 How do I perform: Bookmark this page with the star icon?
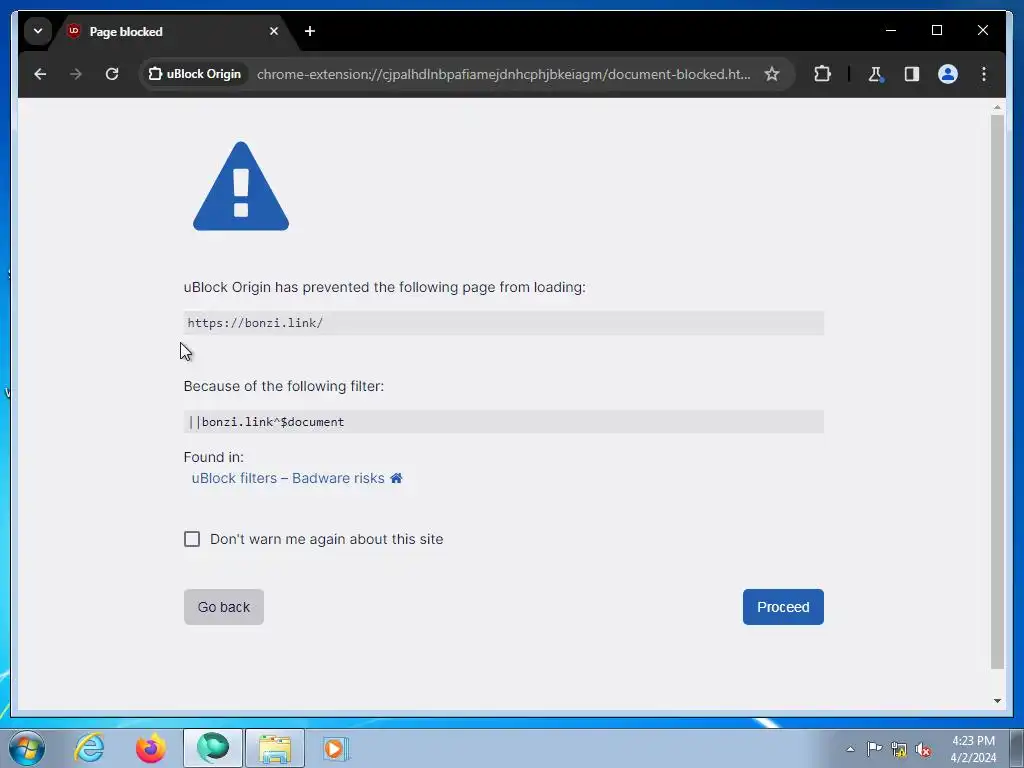tap(772, 74)
